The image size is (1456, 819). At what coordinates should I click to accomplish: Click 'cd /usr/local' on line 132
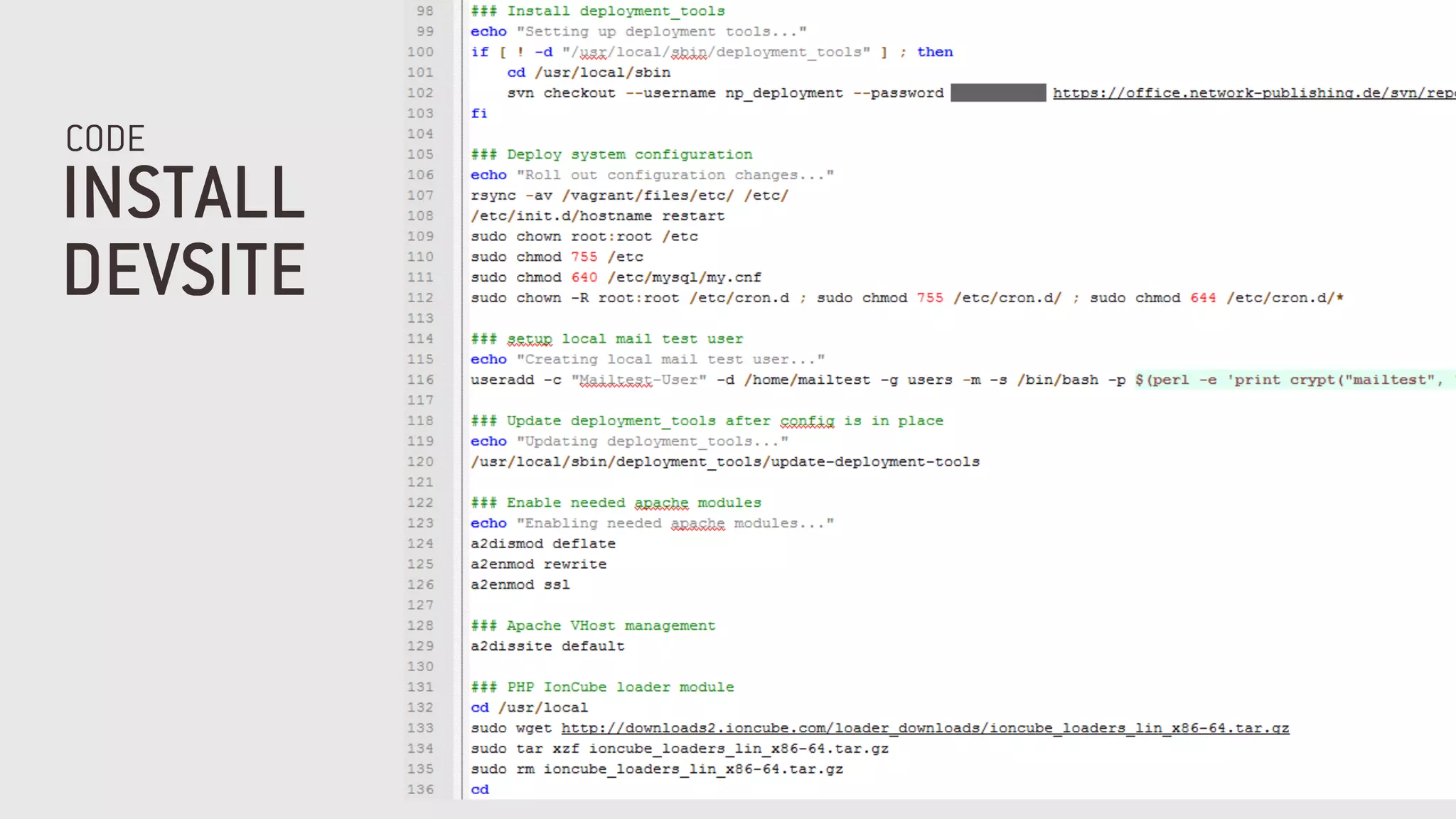[530, 708]
